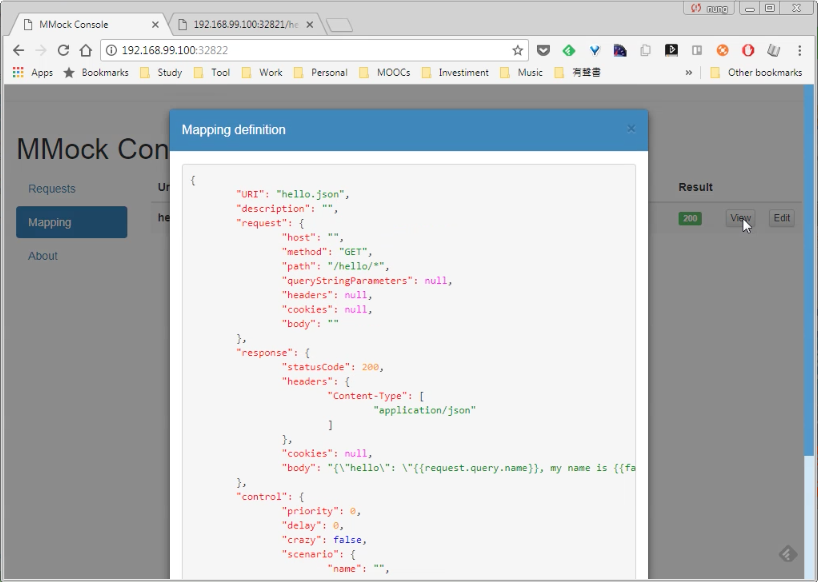Image resolution: width=818 pixels, height=582 pixels.
Task: Click the Edit button for the mapping
Action: pos(781,218)
